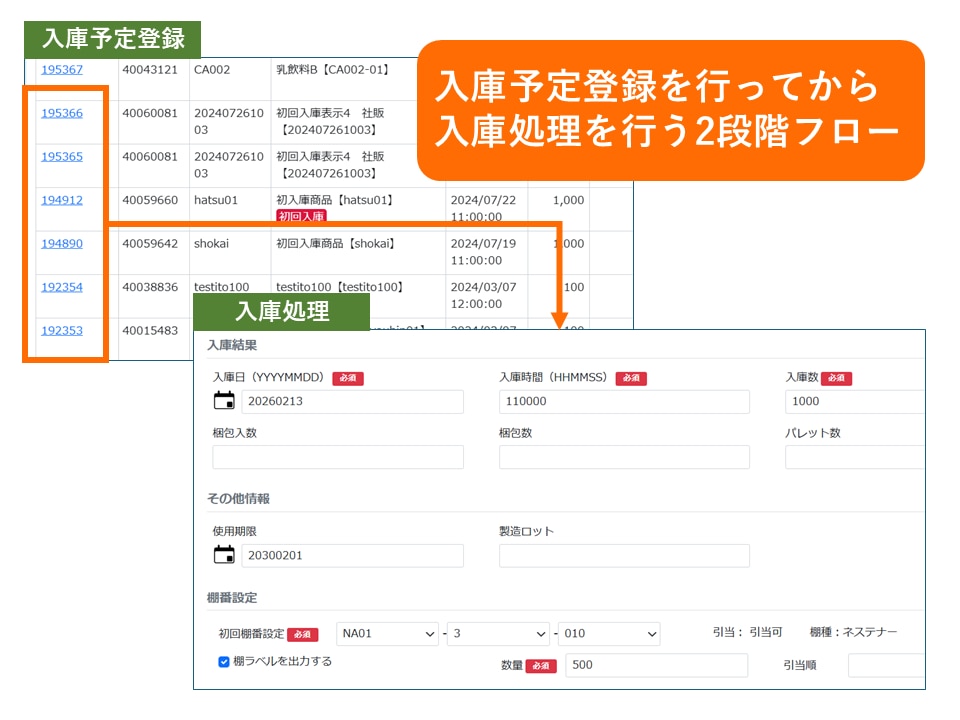
Task: Open record link 192353
Action: tap(61, 330)
